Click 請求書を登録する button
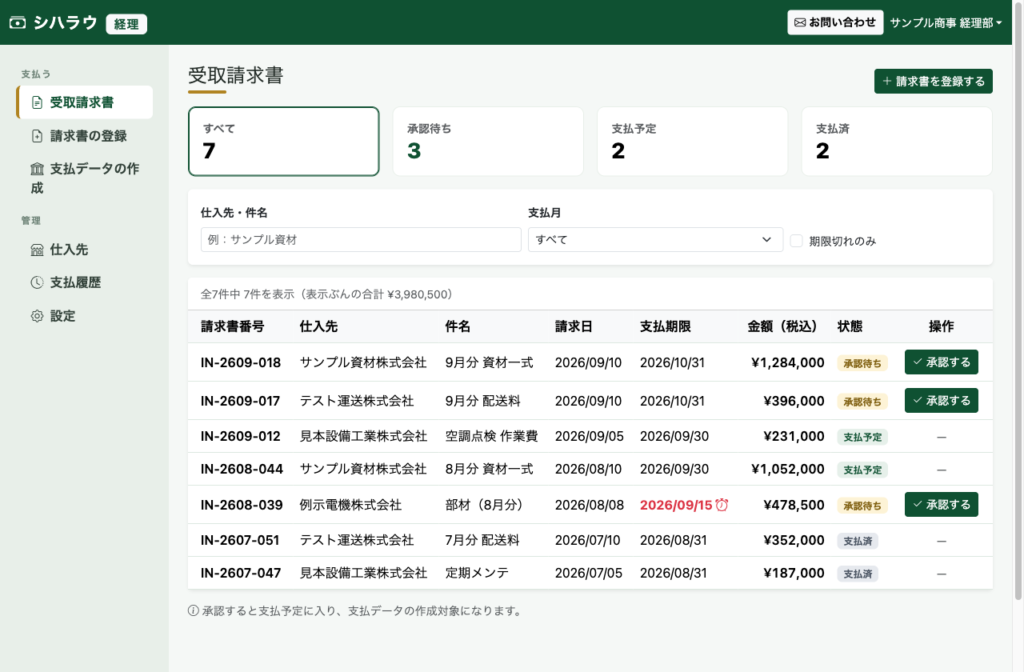The width and height of the screenshot is (1024, 672). point(933,81)
